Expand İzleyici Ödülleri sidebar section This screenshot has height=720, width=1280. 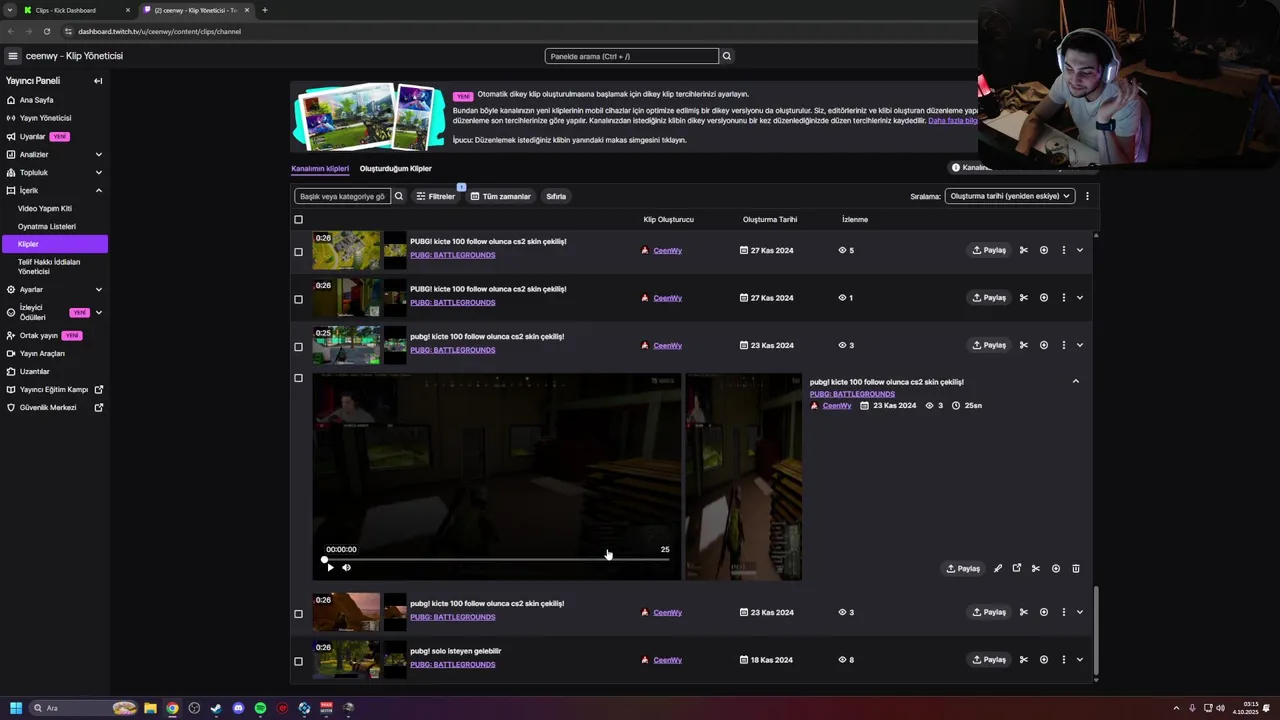[98, 313]
